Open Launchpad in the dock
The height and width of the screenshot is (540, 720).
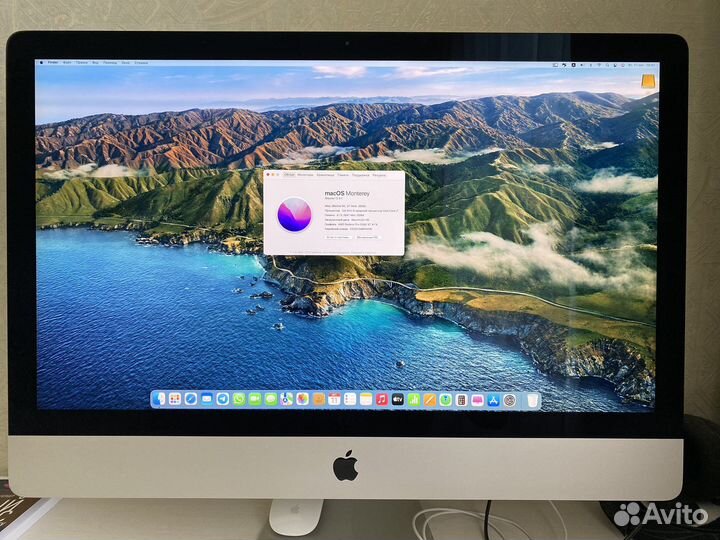(x=175, y=399)
